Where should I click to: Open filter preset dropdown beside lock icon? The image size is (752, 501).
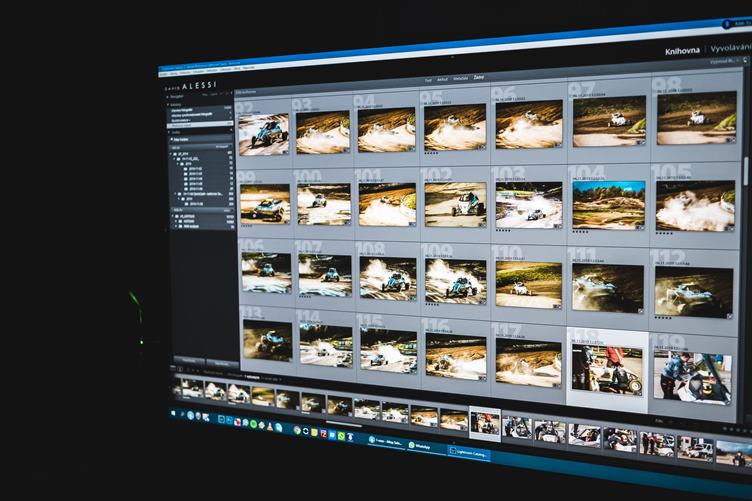[723, 61]
